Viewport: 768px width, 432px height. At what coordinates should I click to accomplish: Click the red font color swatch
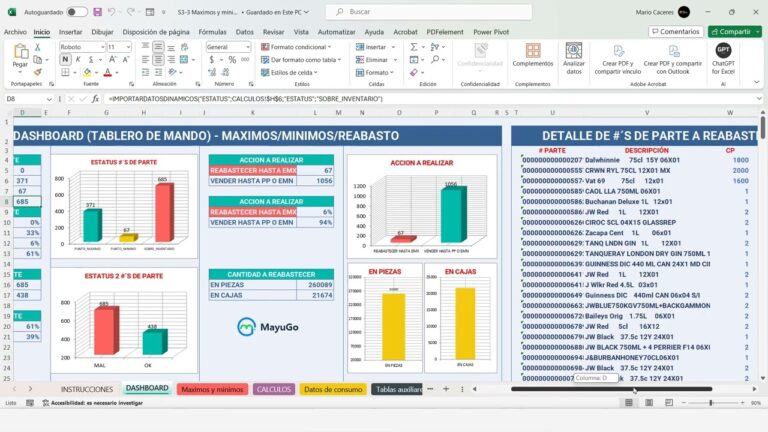(x=107, y=72)
